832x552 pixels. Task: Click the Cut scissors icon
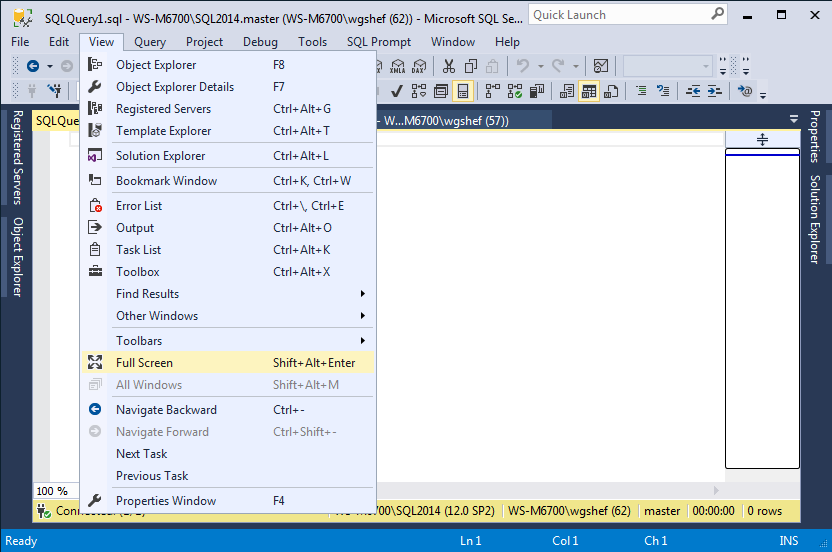(449, 66)
